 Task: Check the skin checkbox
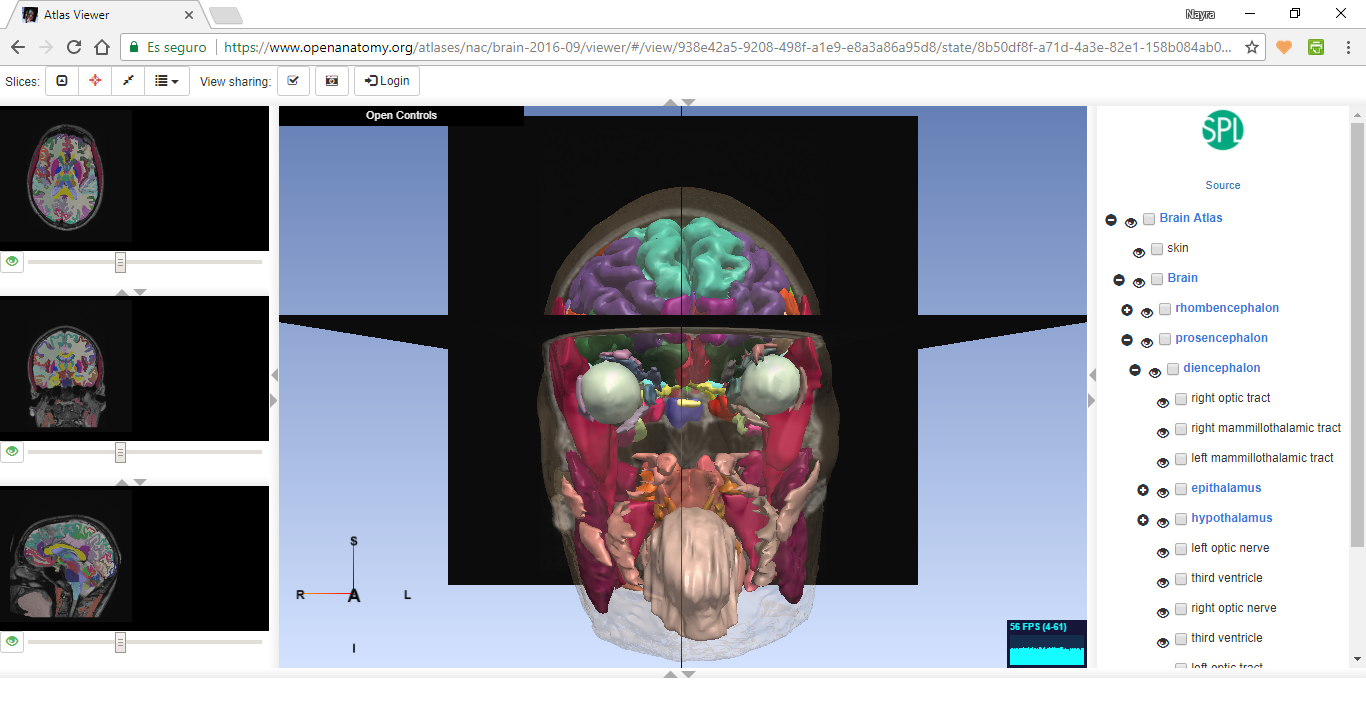tap(1157, 248)
